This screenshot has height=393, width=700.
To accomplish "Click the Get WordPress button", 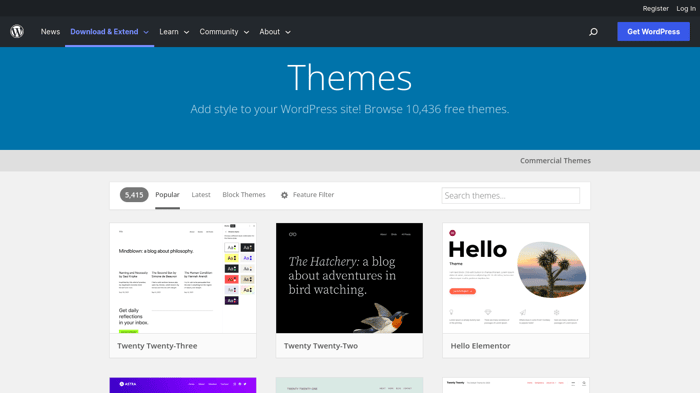I will [653, 32].
